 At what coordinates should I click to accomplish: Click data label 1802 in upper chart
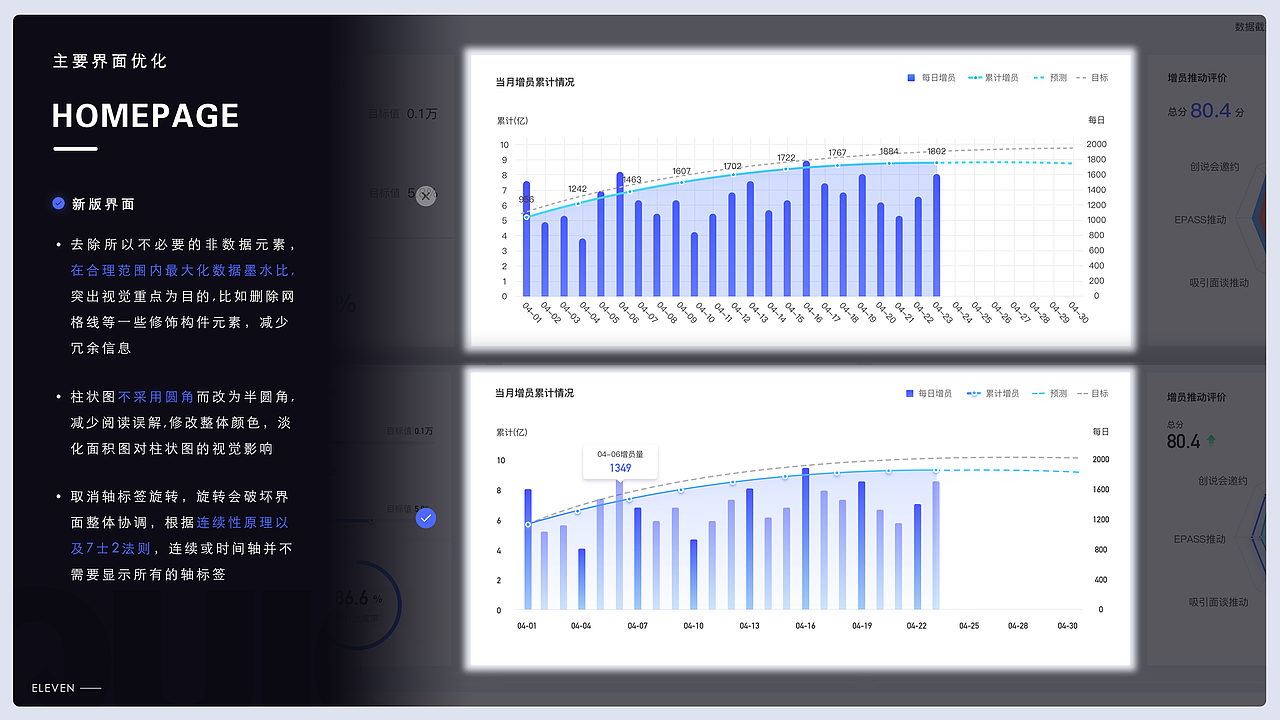click(936, 152)
